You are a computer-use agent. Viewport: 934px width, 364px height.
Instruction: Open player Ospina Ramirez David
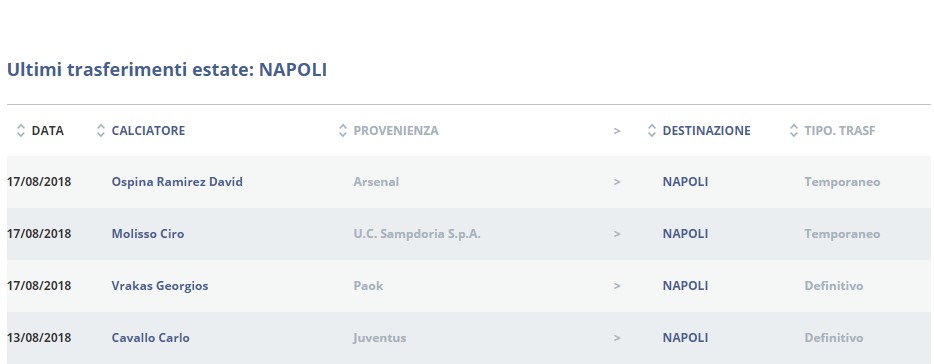click(177, 182)
